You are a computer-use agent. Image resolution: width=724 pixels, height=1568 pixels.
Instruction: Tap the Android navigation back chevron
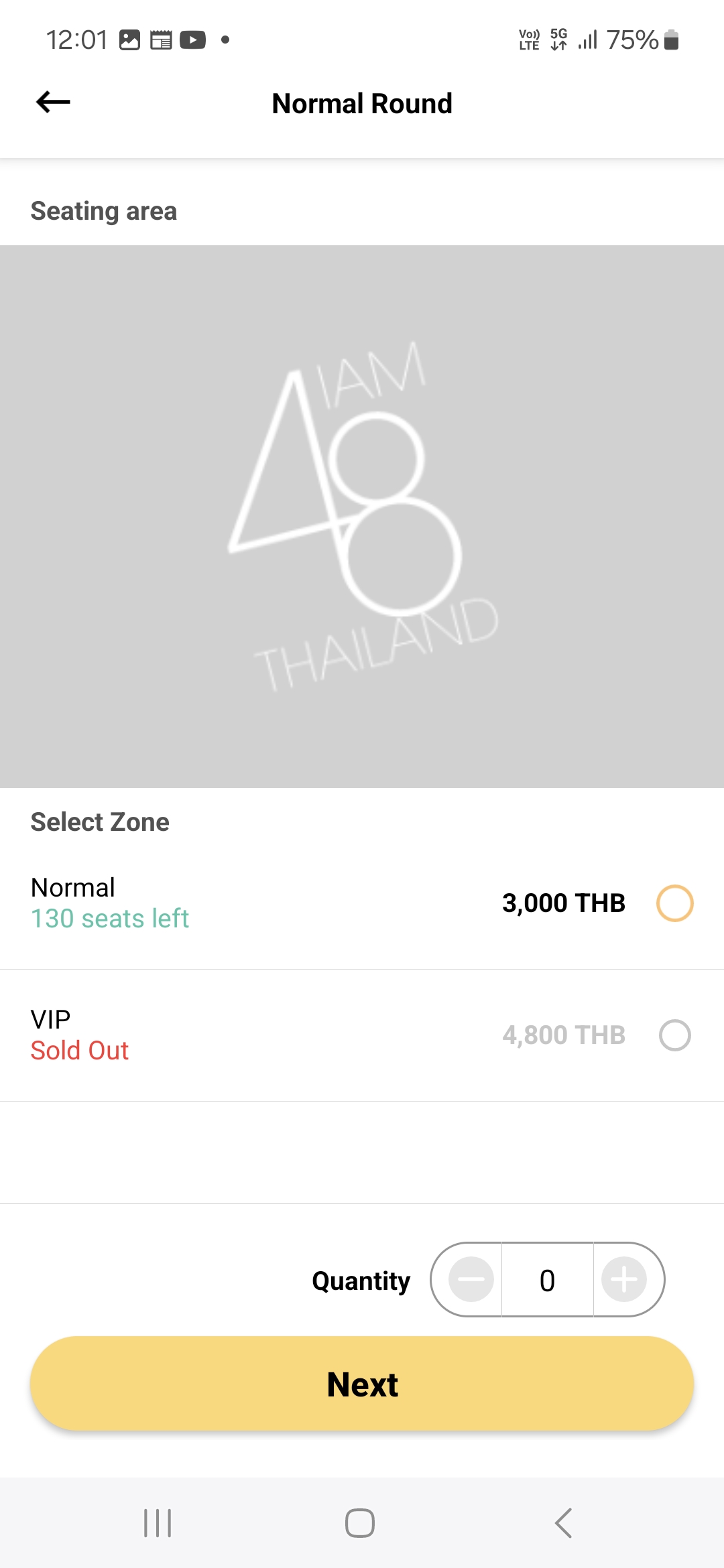563,1523
